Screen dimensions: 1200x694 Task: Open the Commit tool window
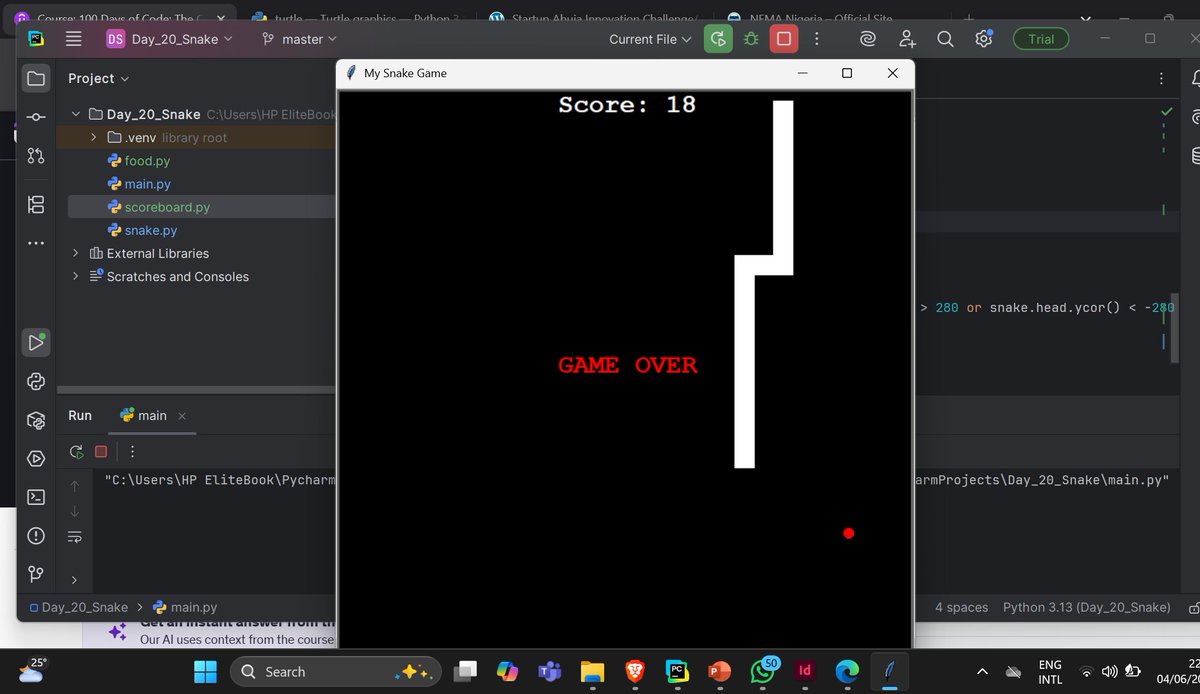point(36,116)
